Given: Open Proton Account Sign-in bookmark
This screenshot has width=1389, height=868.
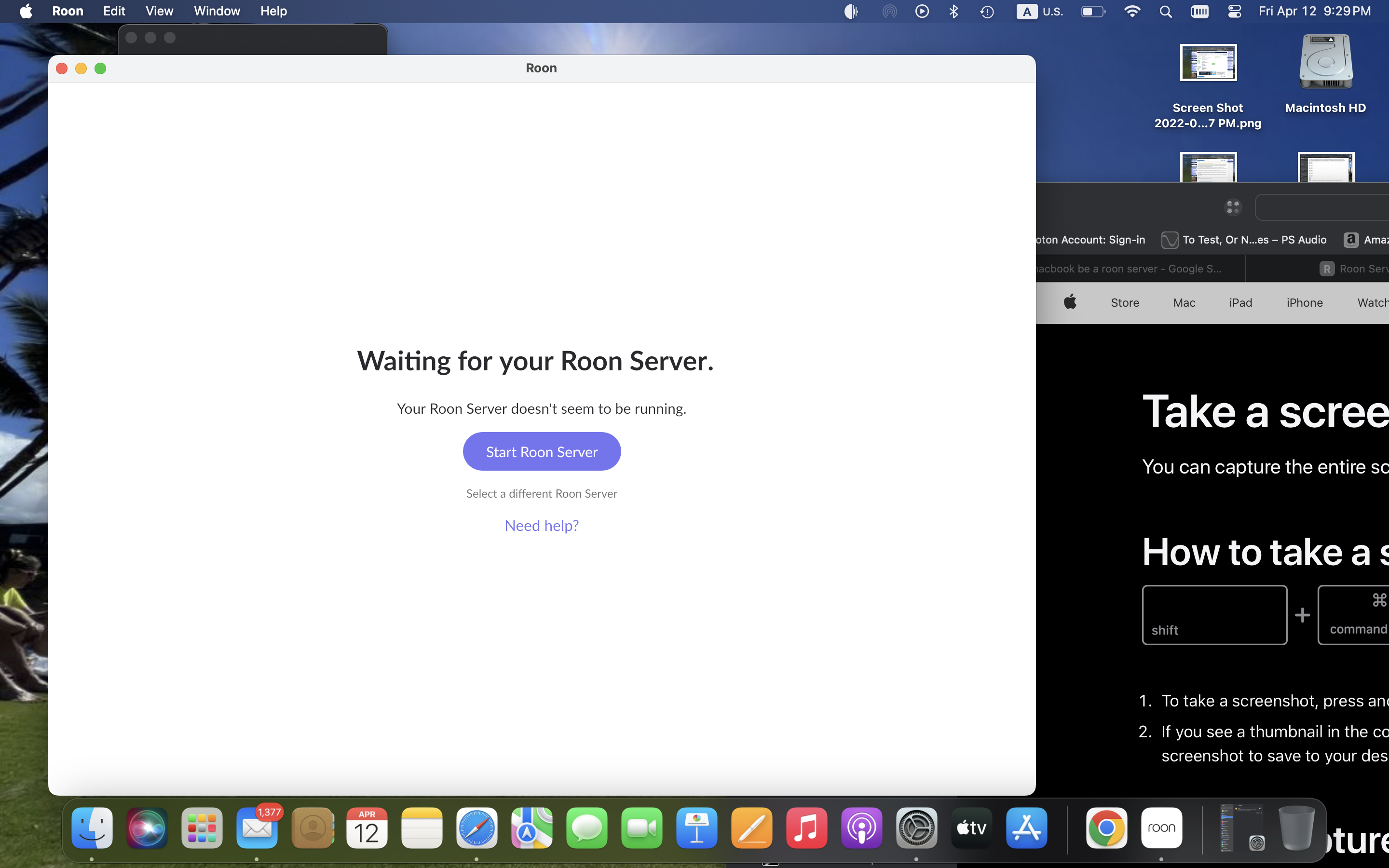Looking at the screenshot, I should (x=1090, y=239).
